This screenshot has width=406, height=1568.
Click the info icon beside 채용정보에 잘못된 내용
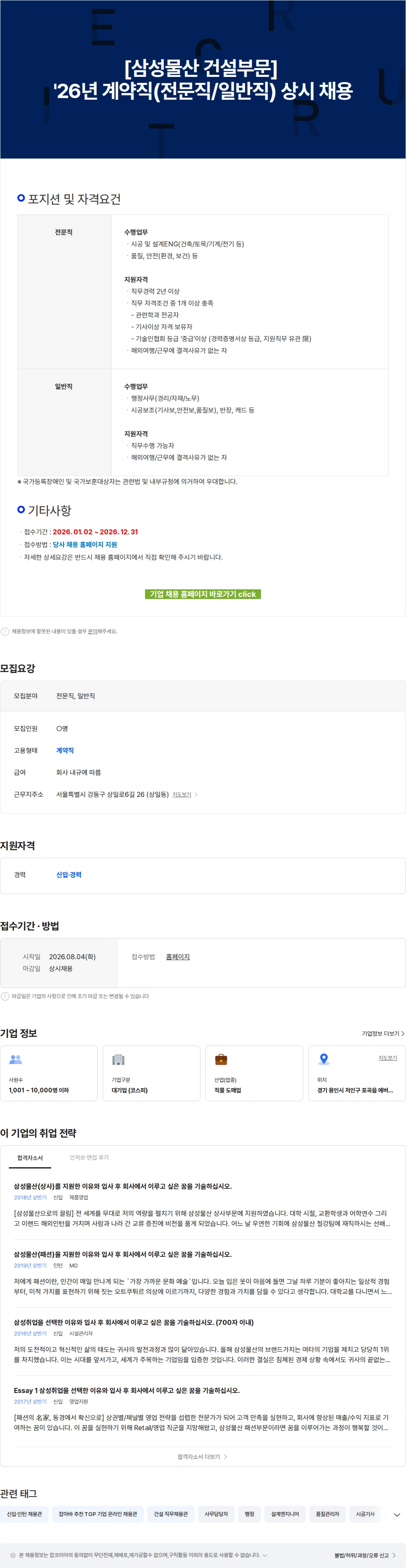(5, 631)
